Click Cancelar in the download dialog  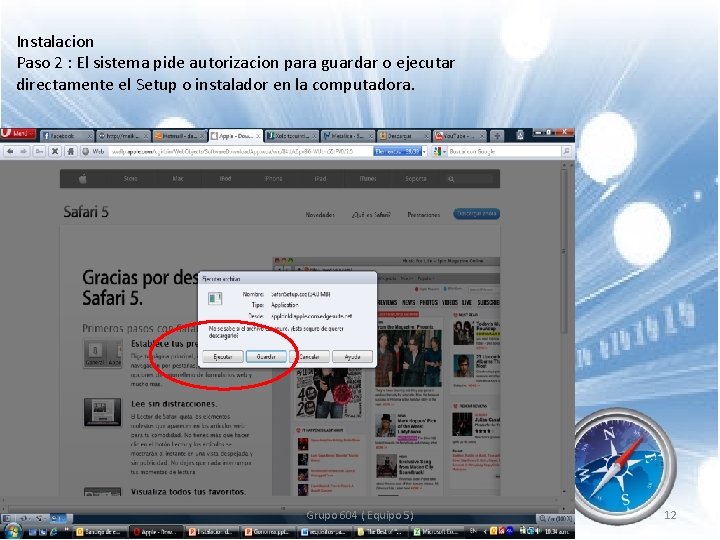309,356
